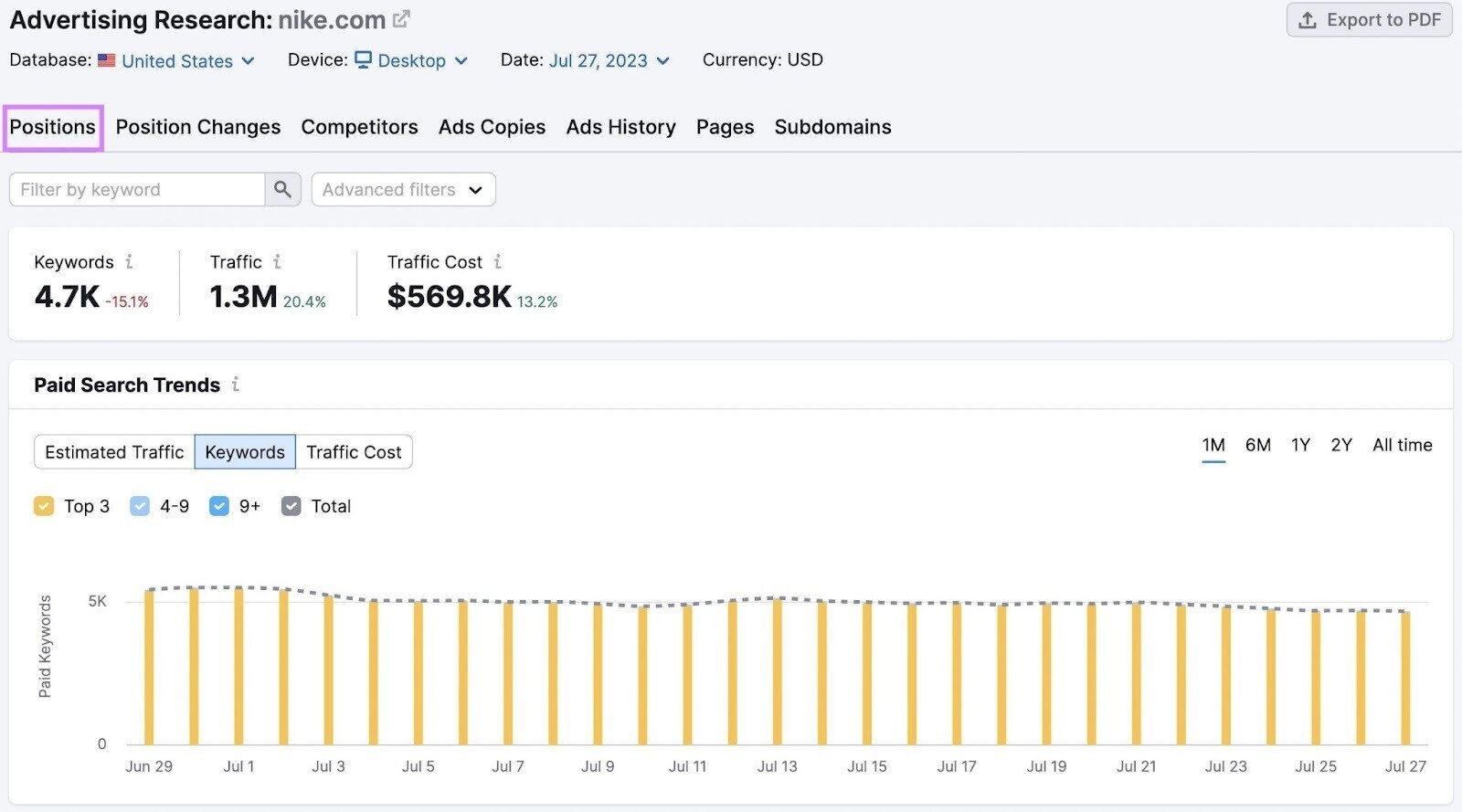1462x812 pixels.
Task: Uncheck the Top 3 checkbox
Action: click(44, 506)
